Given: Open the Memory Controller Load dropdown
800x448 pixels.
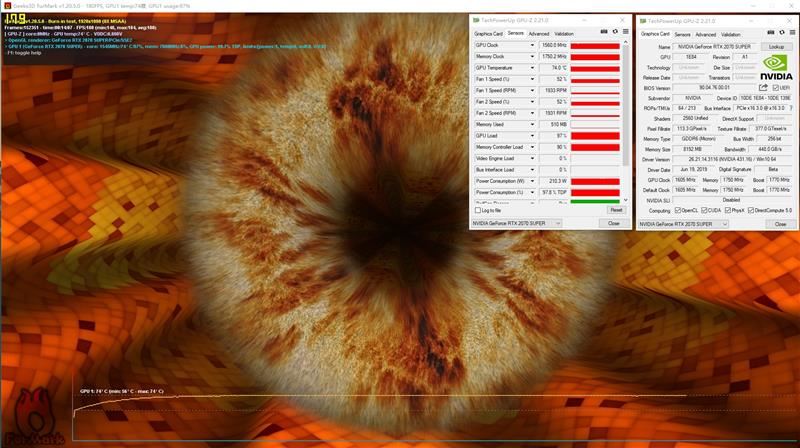Looking at the screenshot, I should pyautogui.click(x=532, y=147).
